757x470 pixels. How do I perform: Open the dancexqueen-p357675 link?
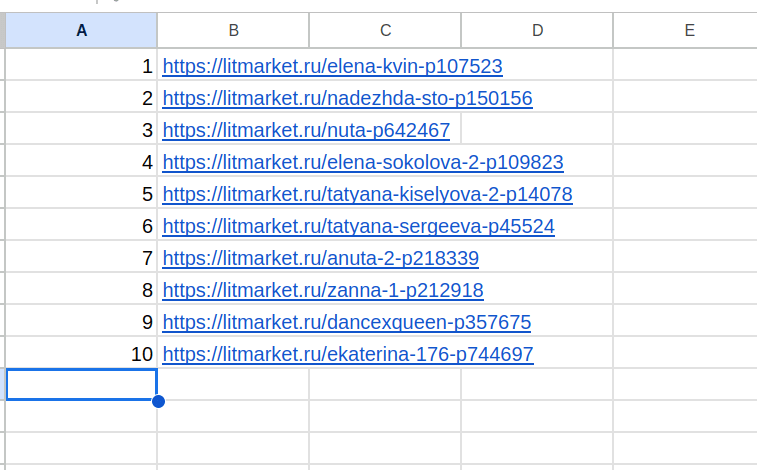(x=346, y=323)
